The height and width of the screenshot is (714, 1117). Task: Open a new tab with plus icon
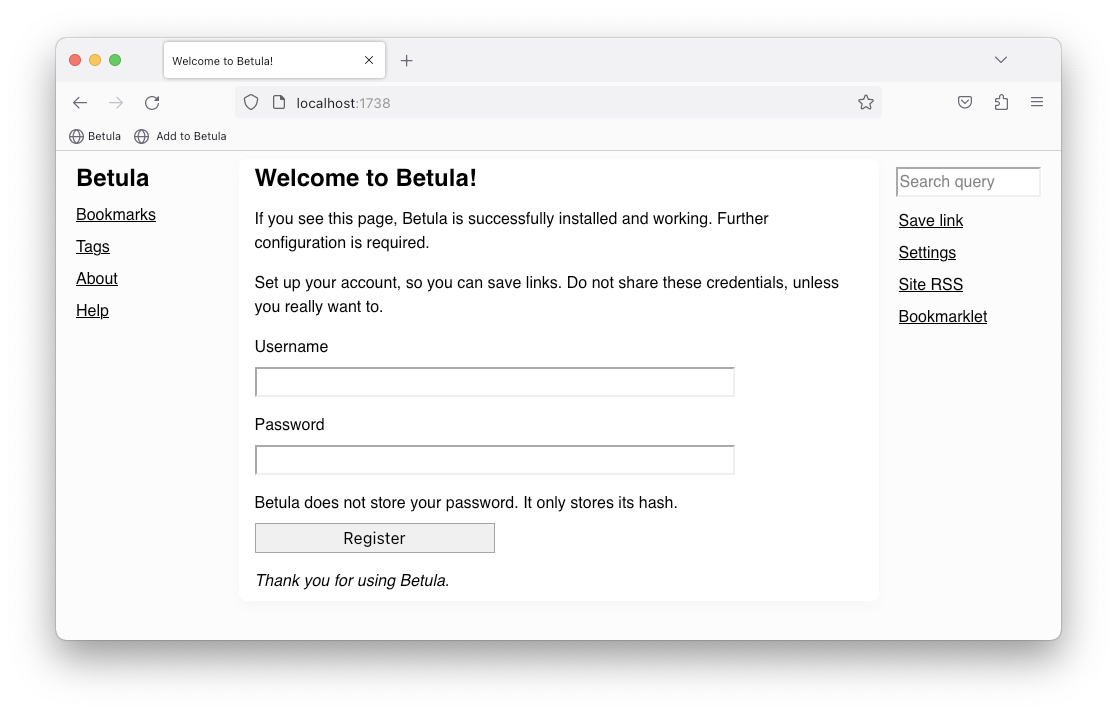pyautogui.click(x=406, y=61)
